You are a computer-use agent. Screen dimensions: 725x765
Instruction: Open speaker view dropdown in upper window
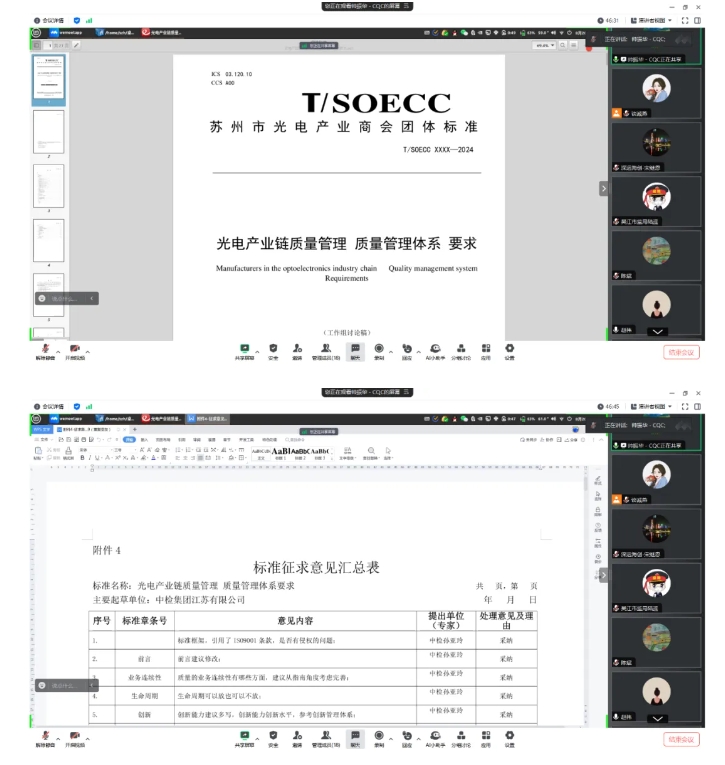point(651,20)
